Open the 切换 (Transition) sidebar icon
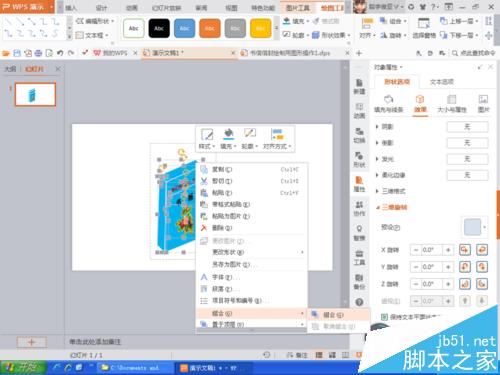This screenshot has height=375, width=500. [x=359, y=135]
